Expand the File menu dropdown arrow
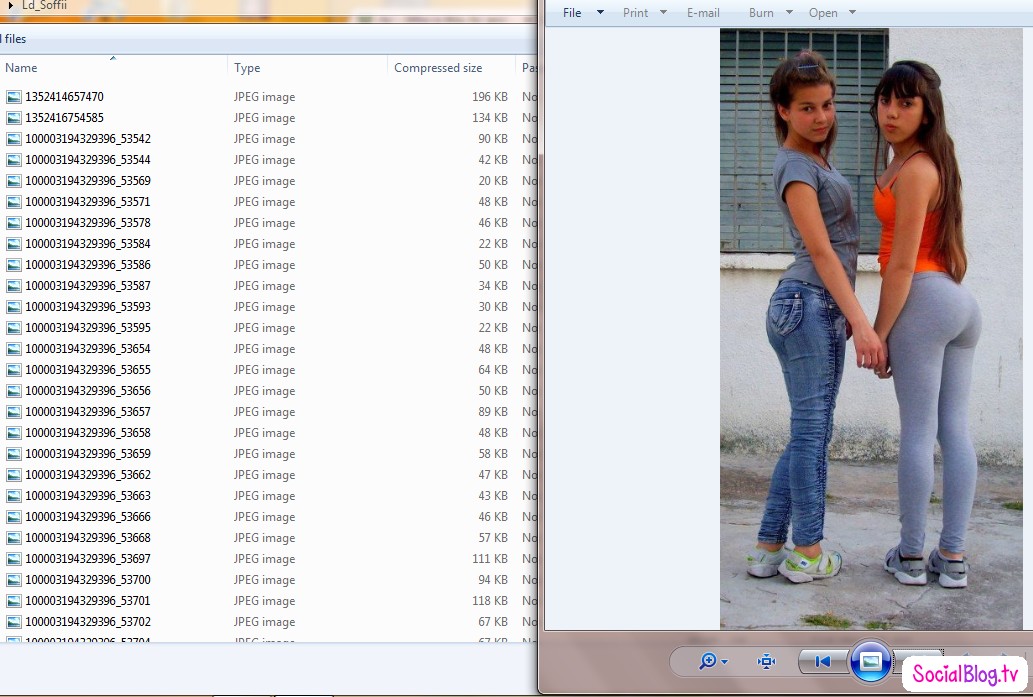 click(600, 13)
